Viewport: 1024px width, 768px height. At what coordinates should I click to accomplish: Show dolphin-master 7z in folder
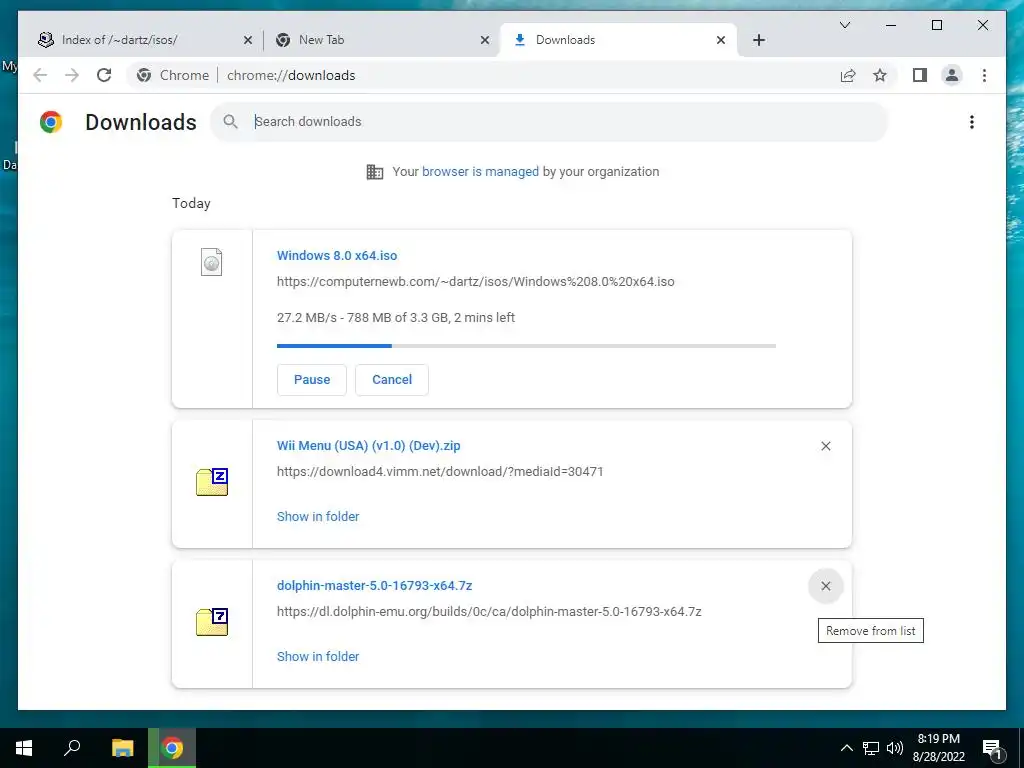coord(318,656)
